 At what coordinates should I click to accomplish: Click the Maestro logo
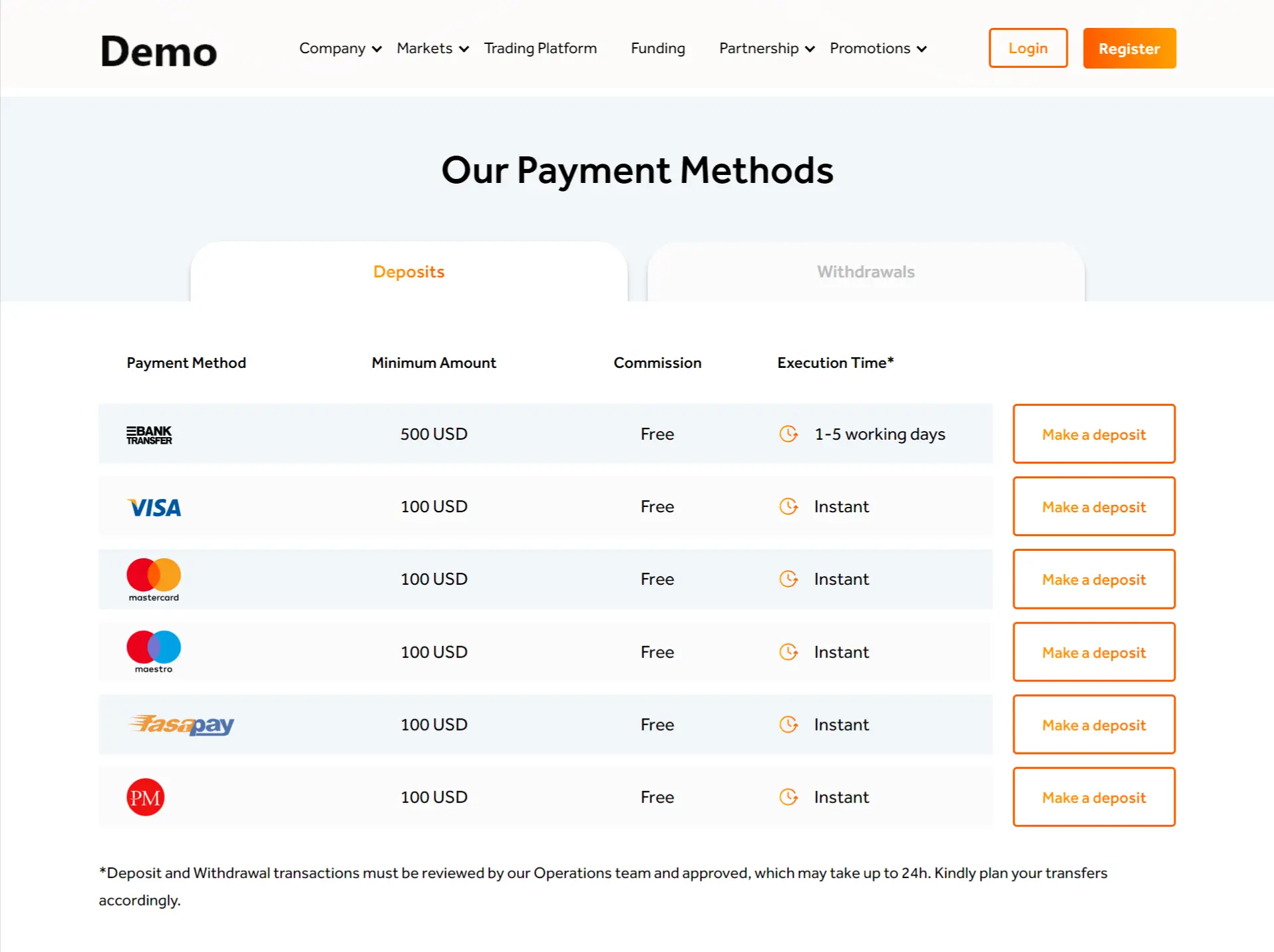click(154, 652)
